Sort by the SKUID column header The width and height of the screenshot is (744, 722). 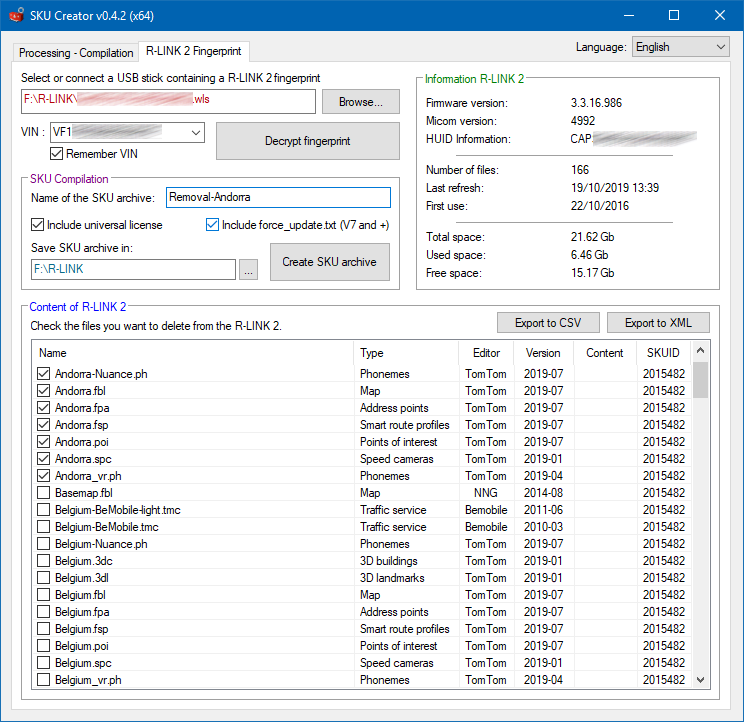coord(663,353)
